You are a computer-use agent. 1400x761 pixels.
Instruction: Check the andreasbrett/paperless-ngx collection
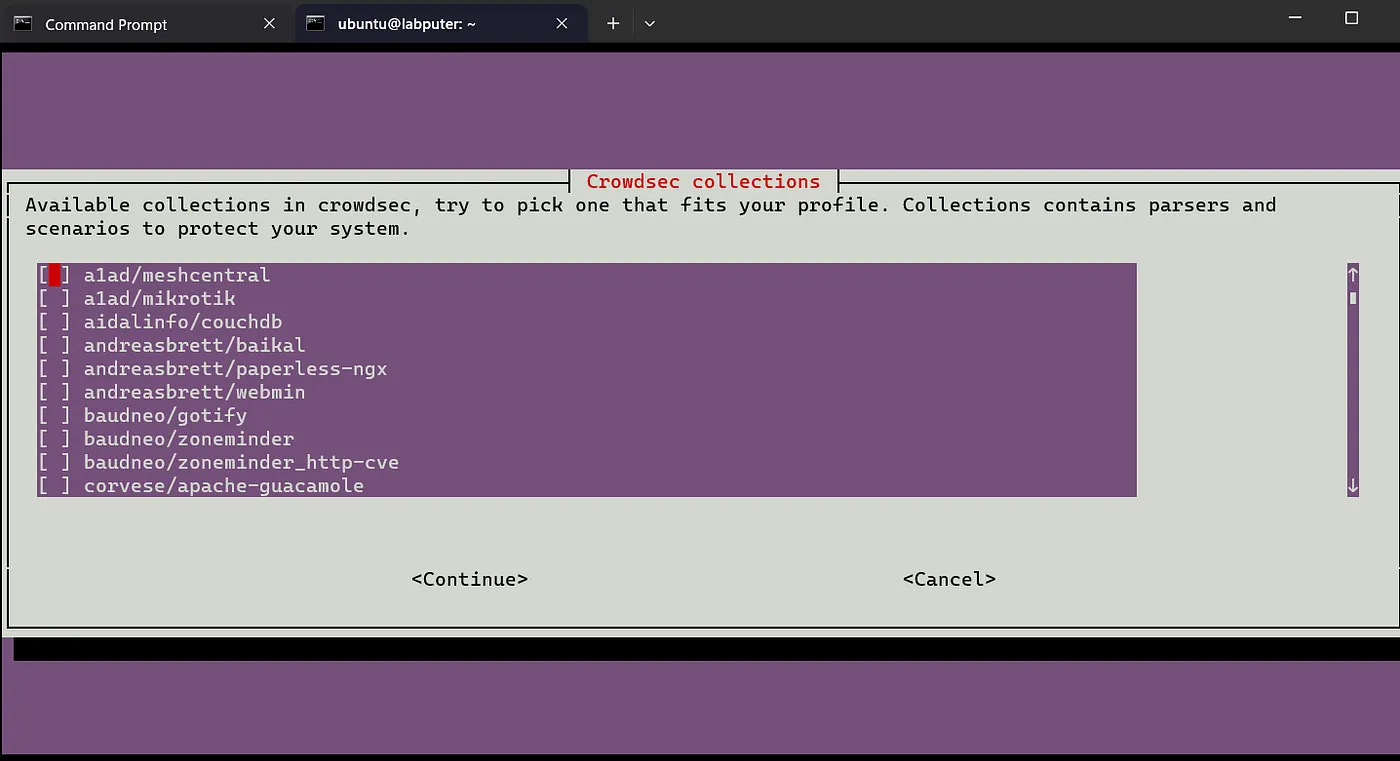tap(55, 369)
